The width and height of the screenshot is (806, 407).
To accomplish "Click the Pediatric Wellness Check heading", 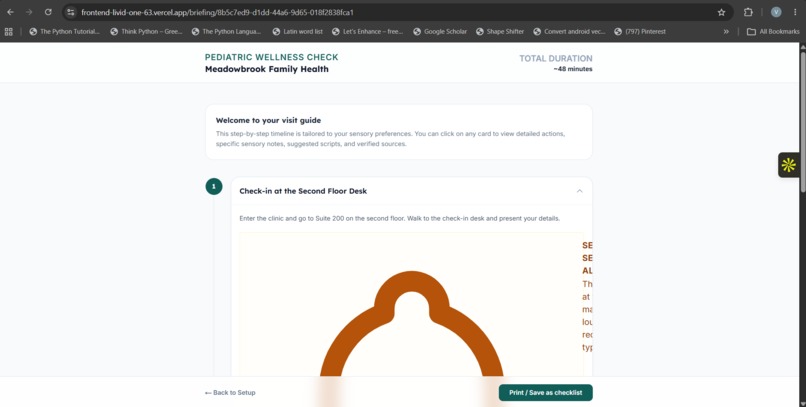I will [x=271, y=57].
